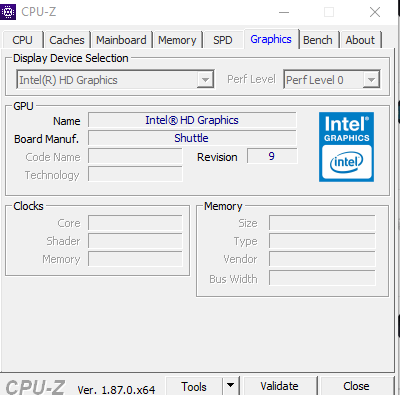Go to the Memory tab
Screen dimensions: 400x395
pyautogui.click(x=177, y=40)
